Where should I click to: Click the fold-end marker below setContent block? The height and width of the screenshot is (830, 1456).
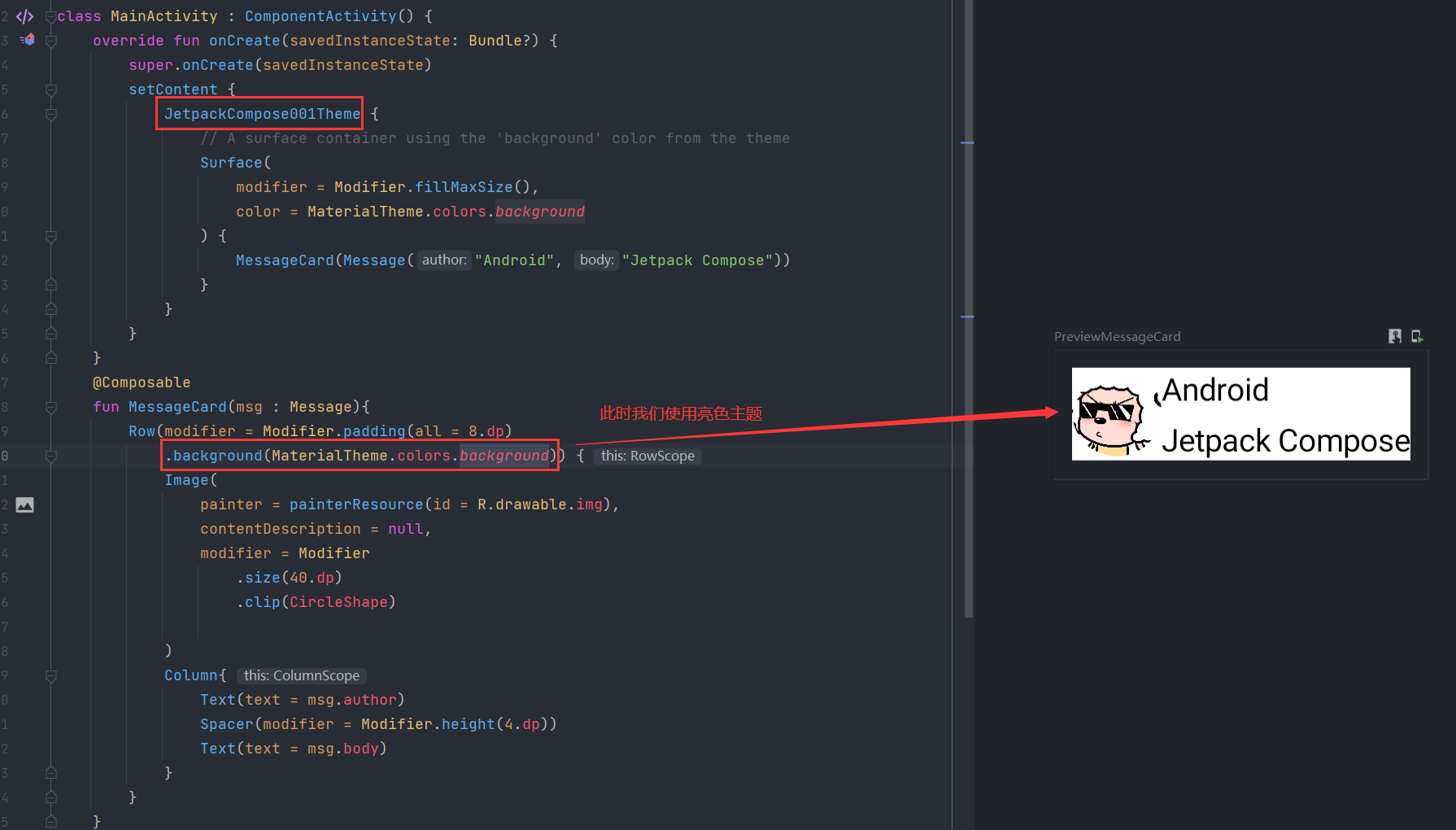tap(50, 333)
